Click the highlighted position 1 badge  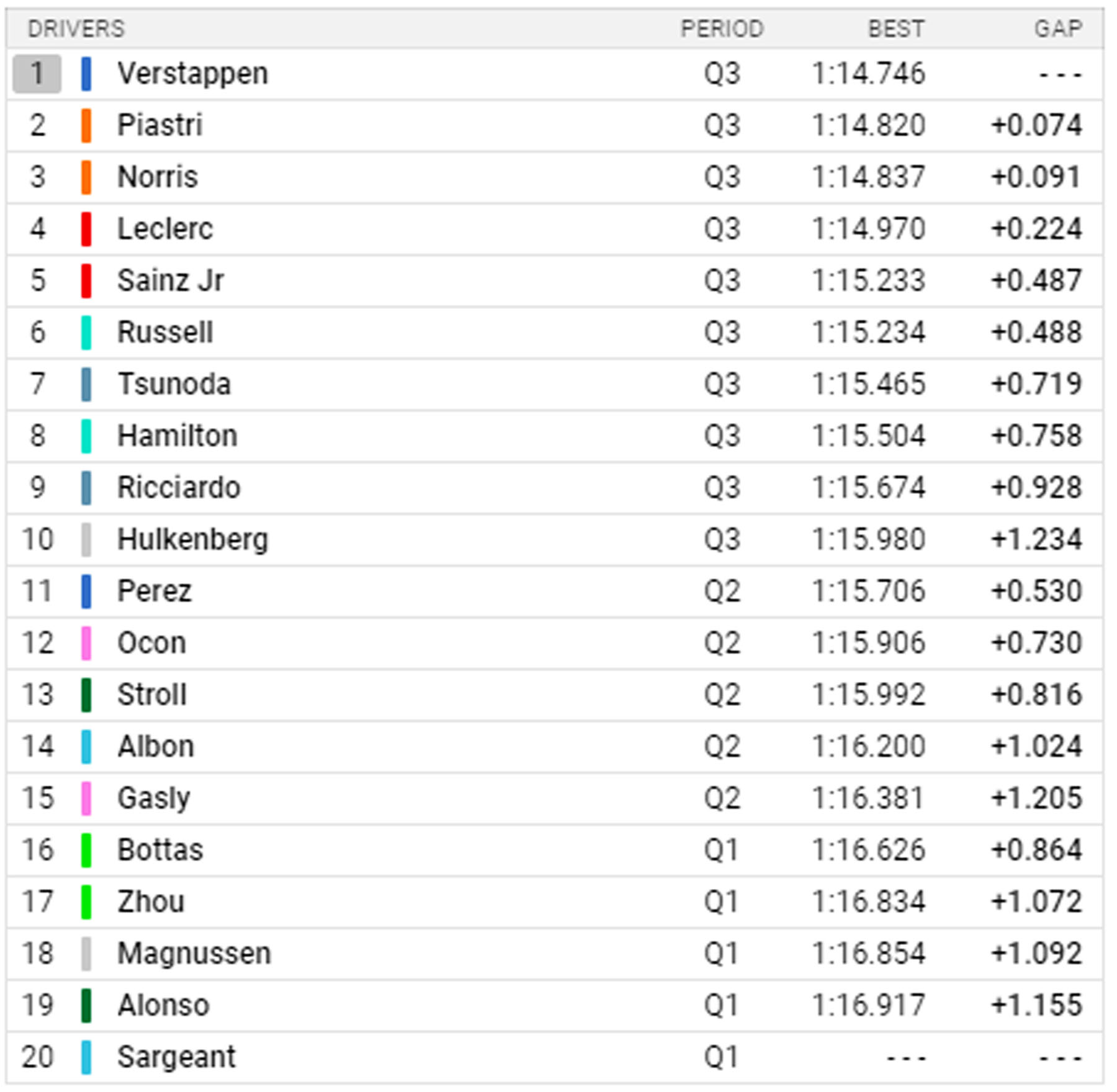[x=37, y=74]
